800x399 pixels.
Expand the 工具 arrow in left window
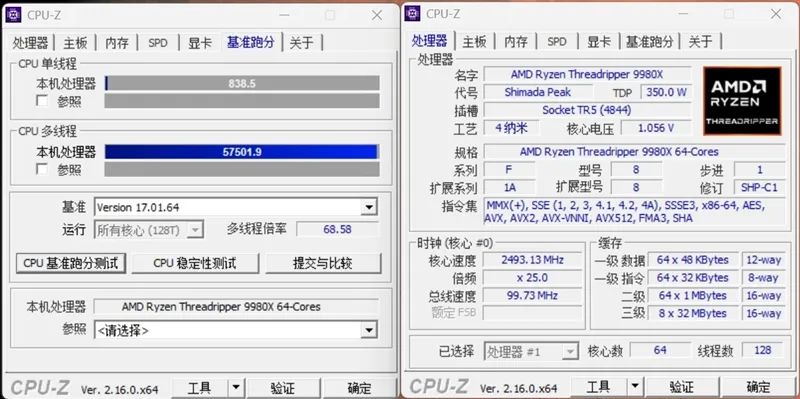[235, 388]
